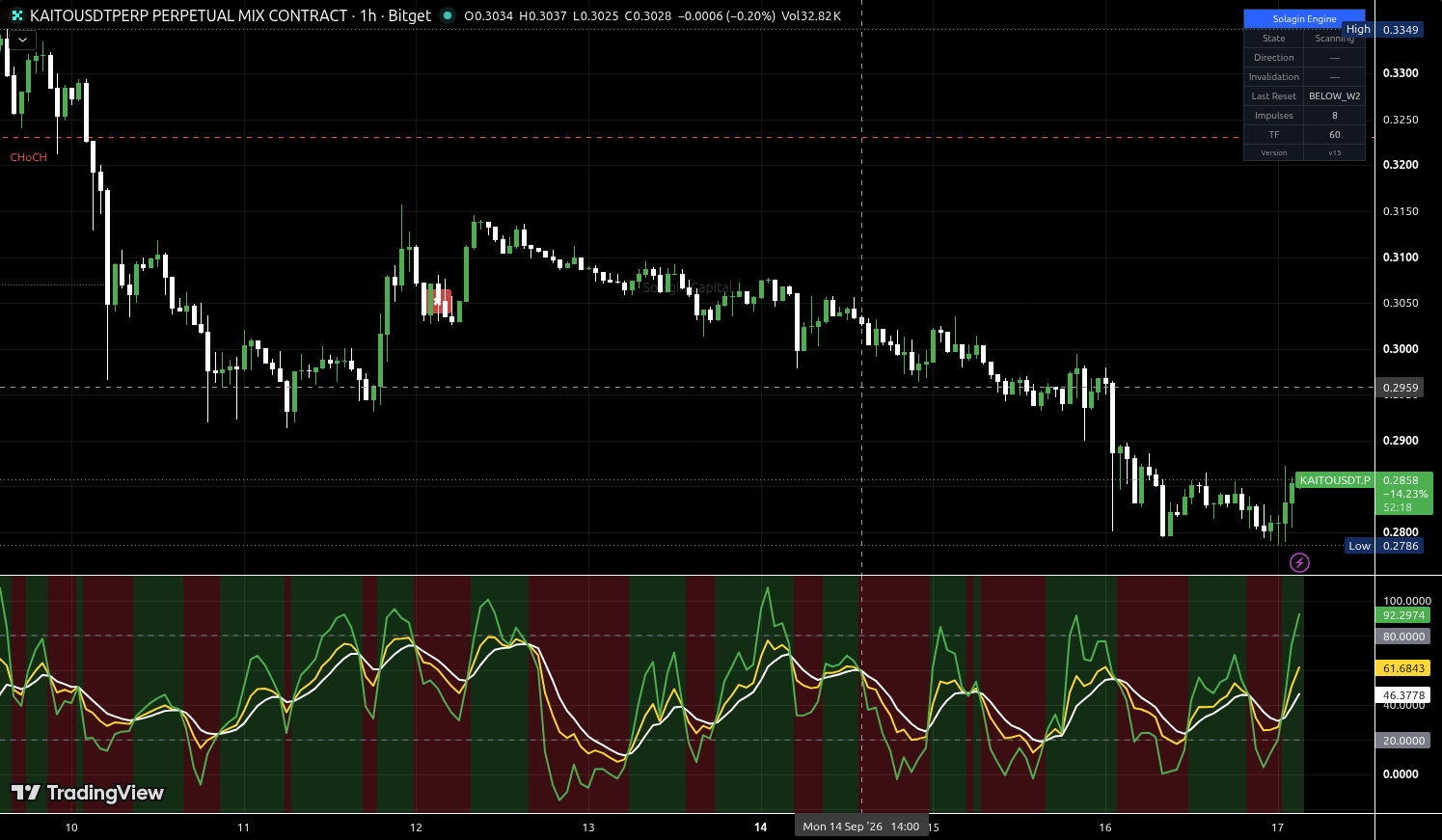Click the 0.3150 price scale label
Image resolution: width=1442 pixels, height=840 pixels.
tap(1401, 211)
